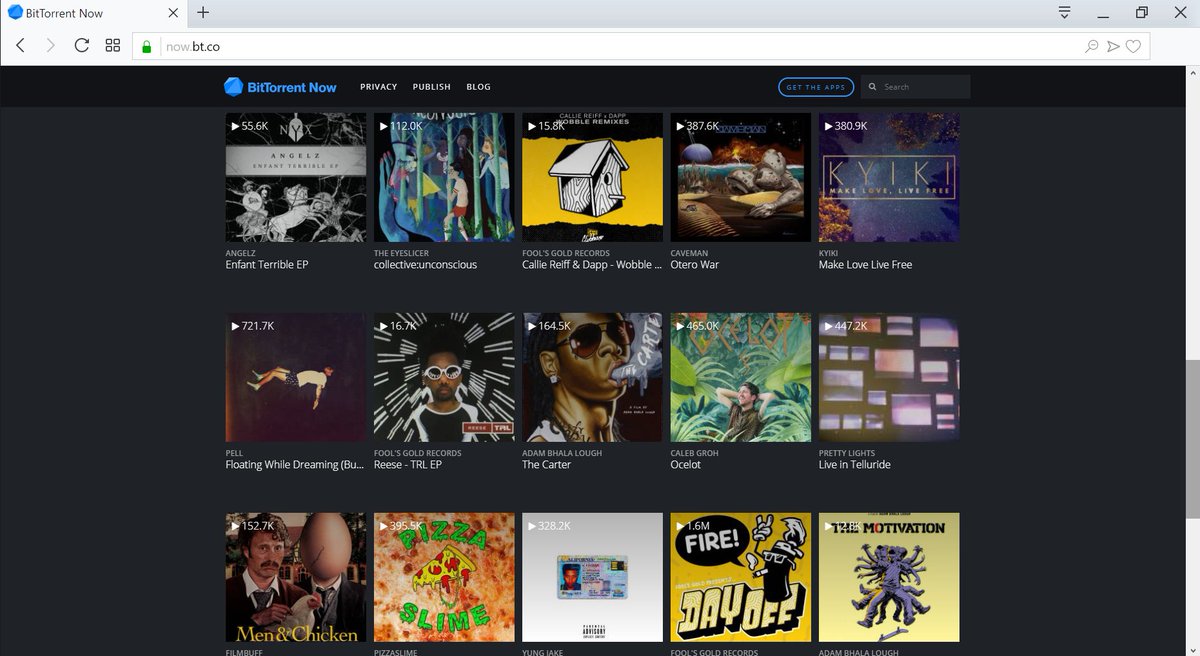Play Reese TRL EP via 16.7K icon

point(383,326)
